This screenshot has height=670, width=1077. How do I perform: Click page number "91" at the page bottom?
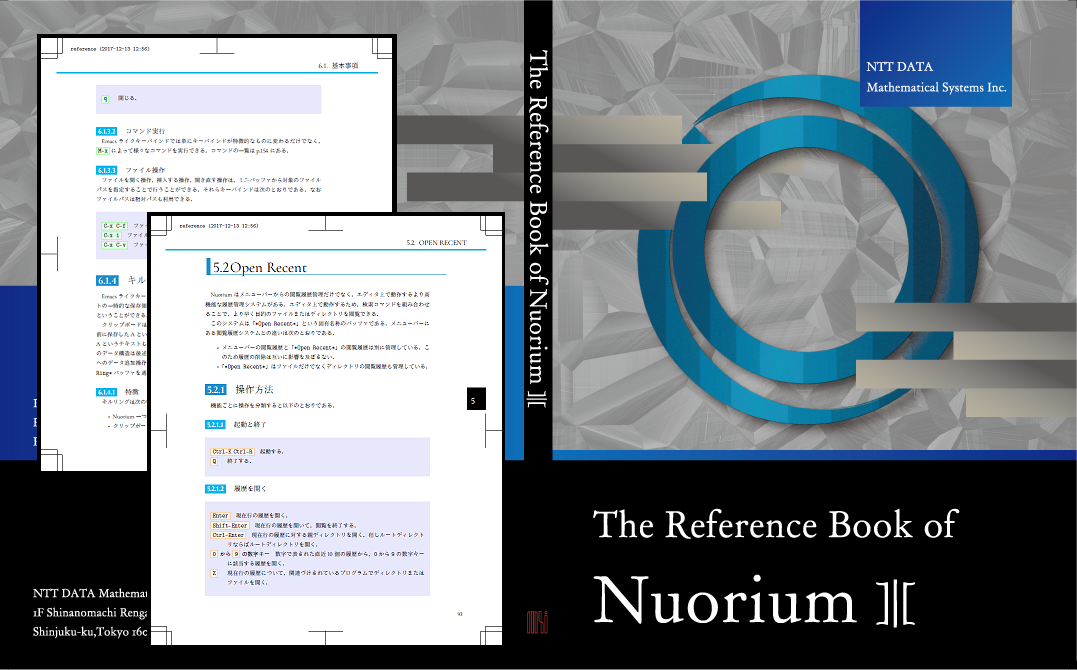(x=460, y=614)
